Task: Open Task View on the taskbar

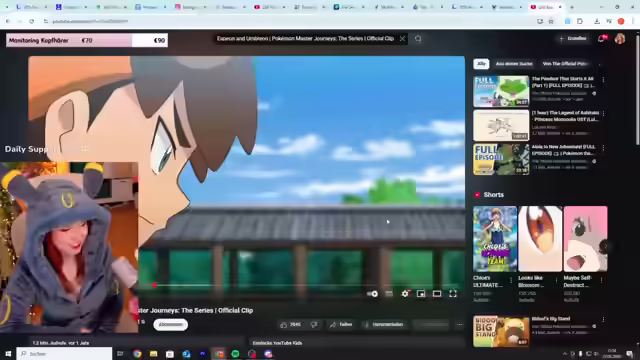Action: click(120, 354)
